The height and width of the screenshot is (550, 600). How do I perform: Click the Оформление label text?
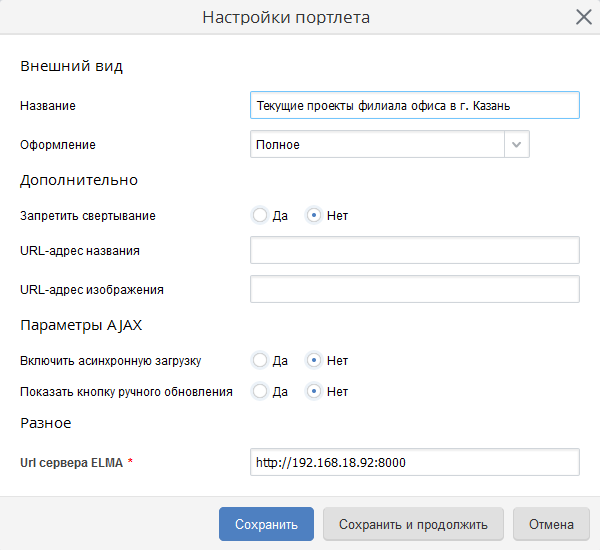pos(58,145)
